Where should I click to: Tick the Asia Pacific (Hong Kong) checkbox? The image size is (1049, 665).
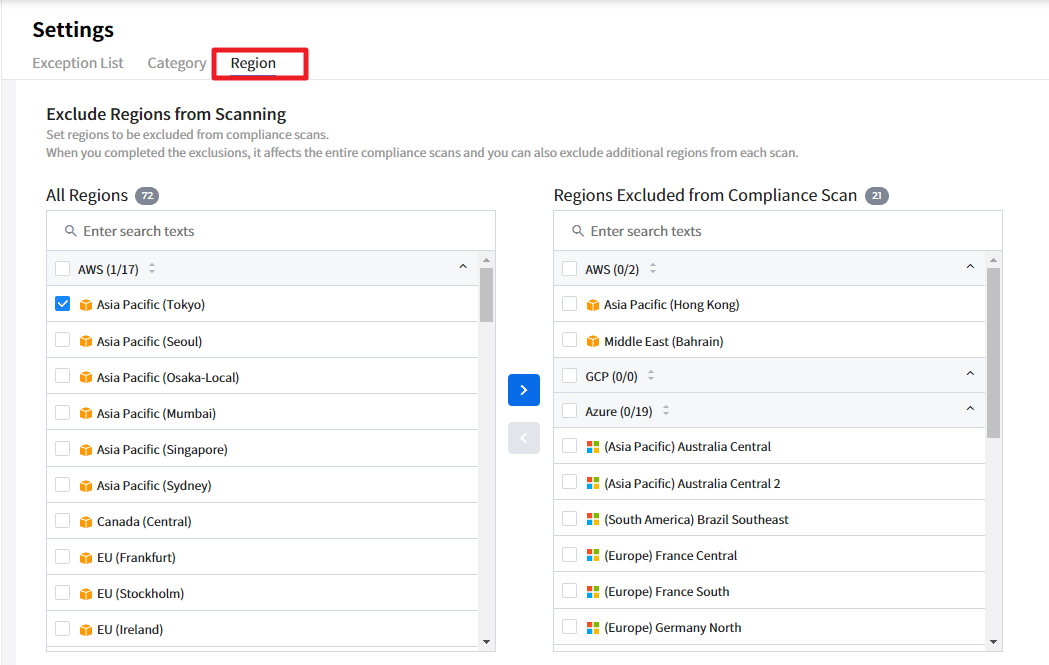click(570, 304)
